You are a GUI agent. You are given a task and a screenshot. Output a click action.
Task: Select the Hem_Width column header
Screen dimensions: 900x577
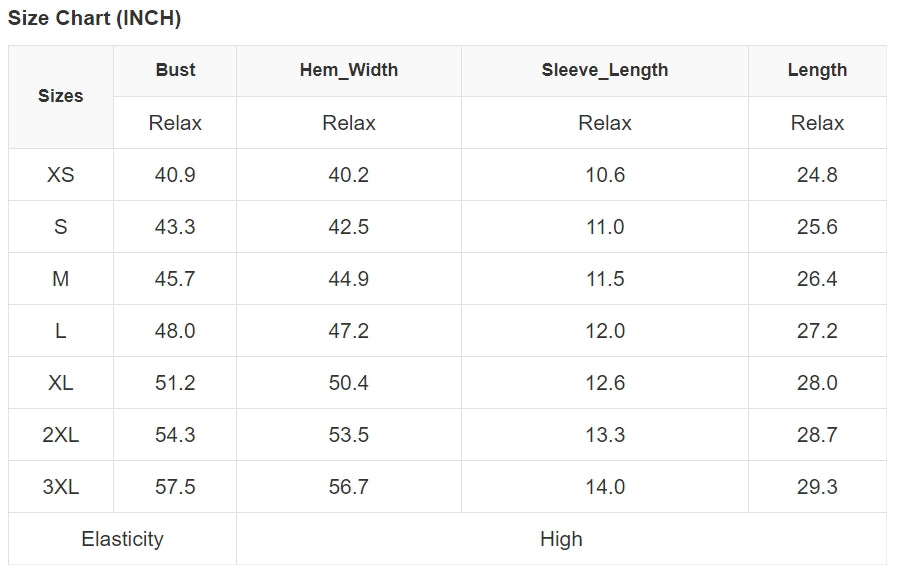pos(349,70)
